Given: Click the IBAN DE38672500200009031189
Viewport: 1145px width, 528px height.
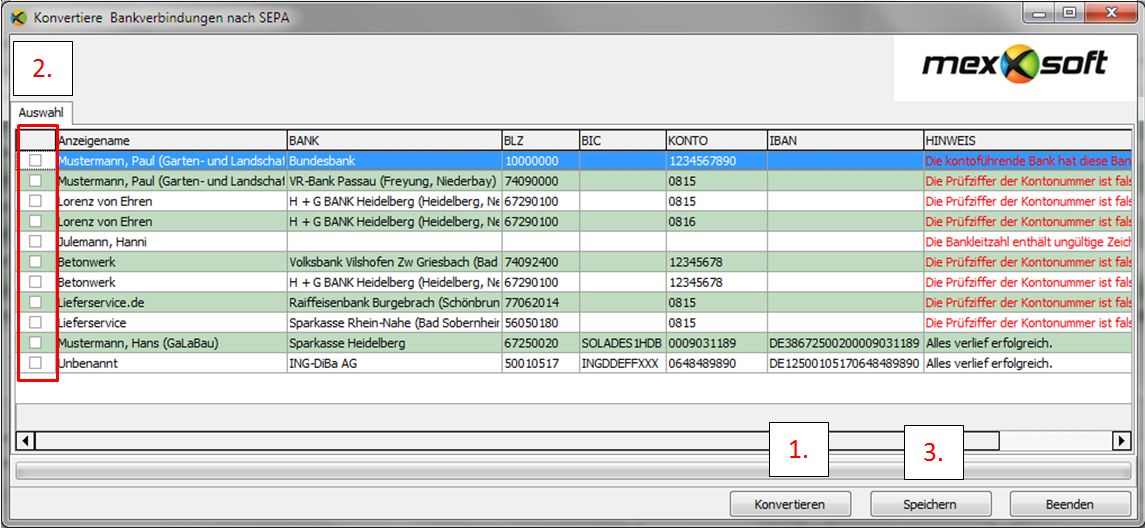Looking at the screenshot, I should (845, 343).
